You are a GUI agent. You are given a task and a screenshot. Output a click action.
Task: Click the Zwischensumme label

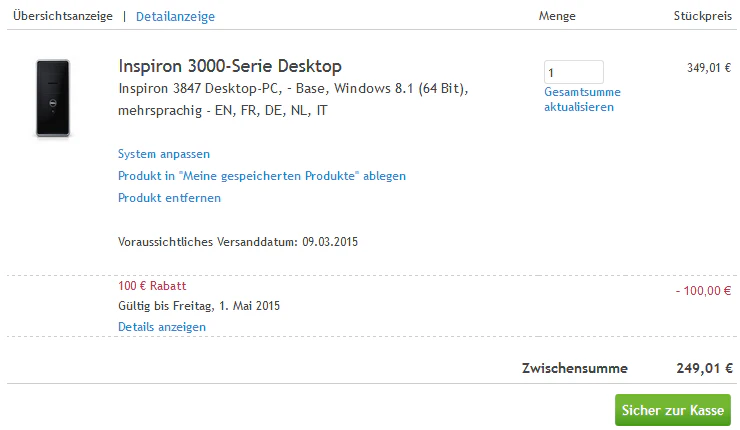pos(574,368)
